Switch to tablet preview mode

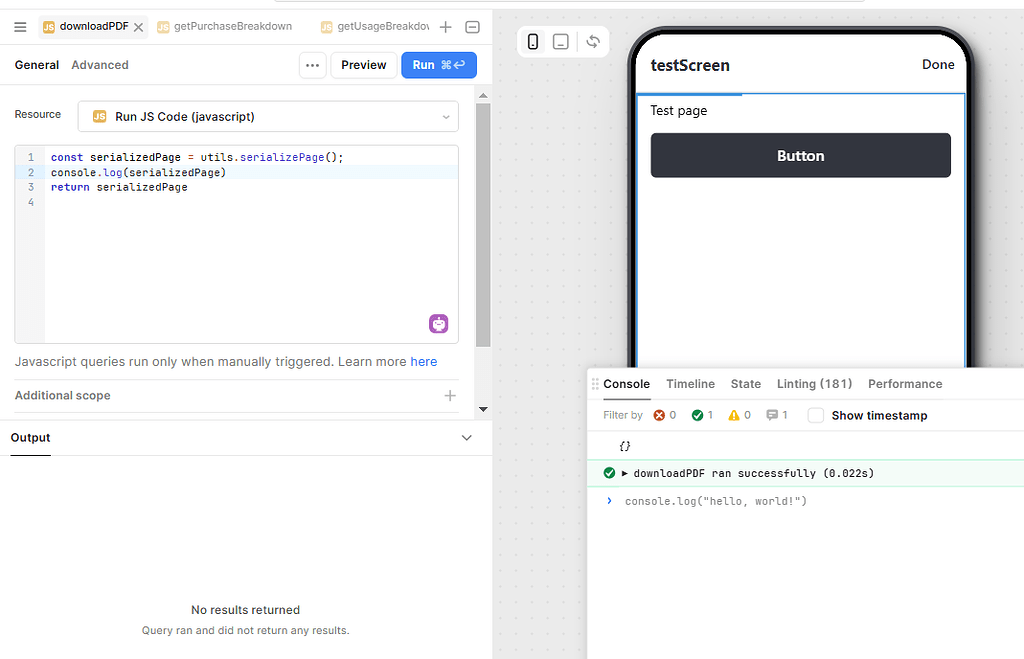(561, 42)
